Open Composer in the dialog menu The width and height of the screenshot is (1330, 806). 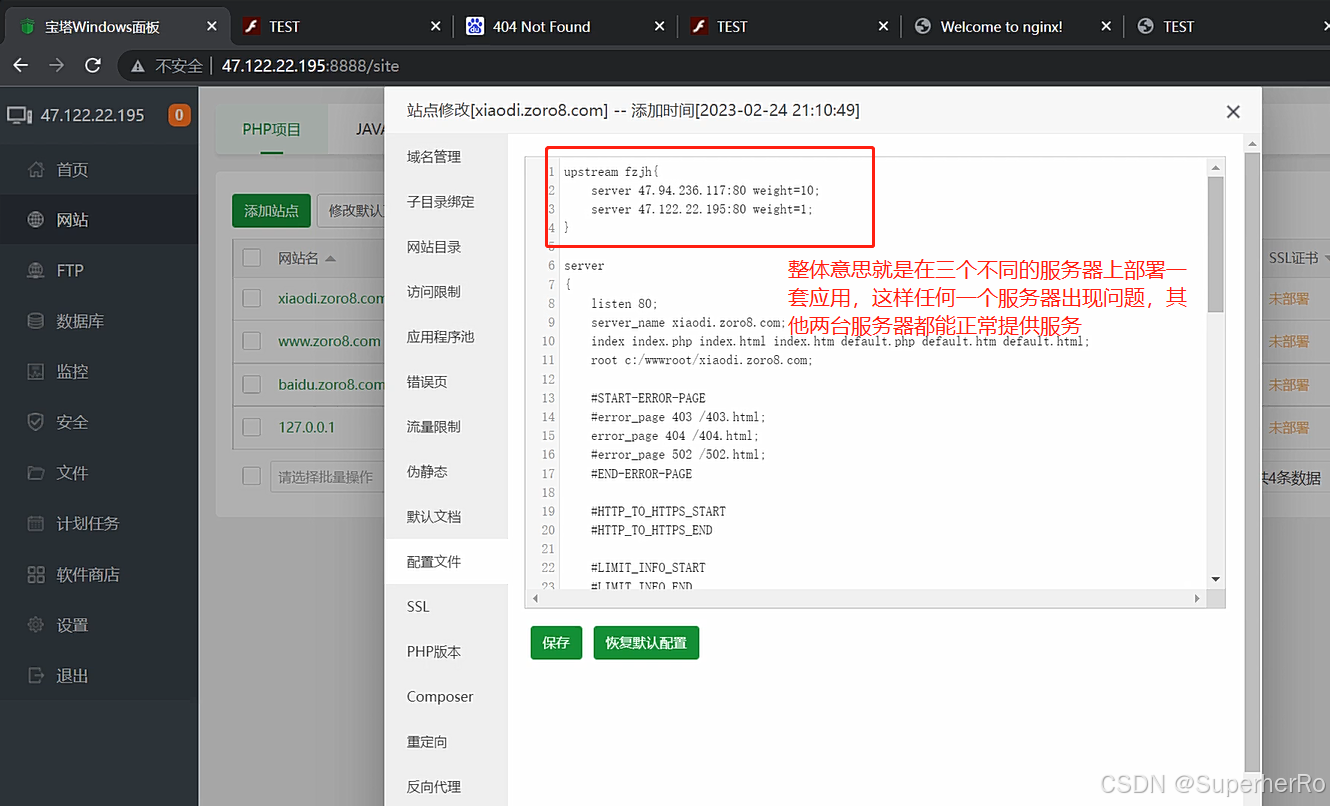coord(440,697)
